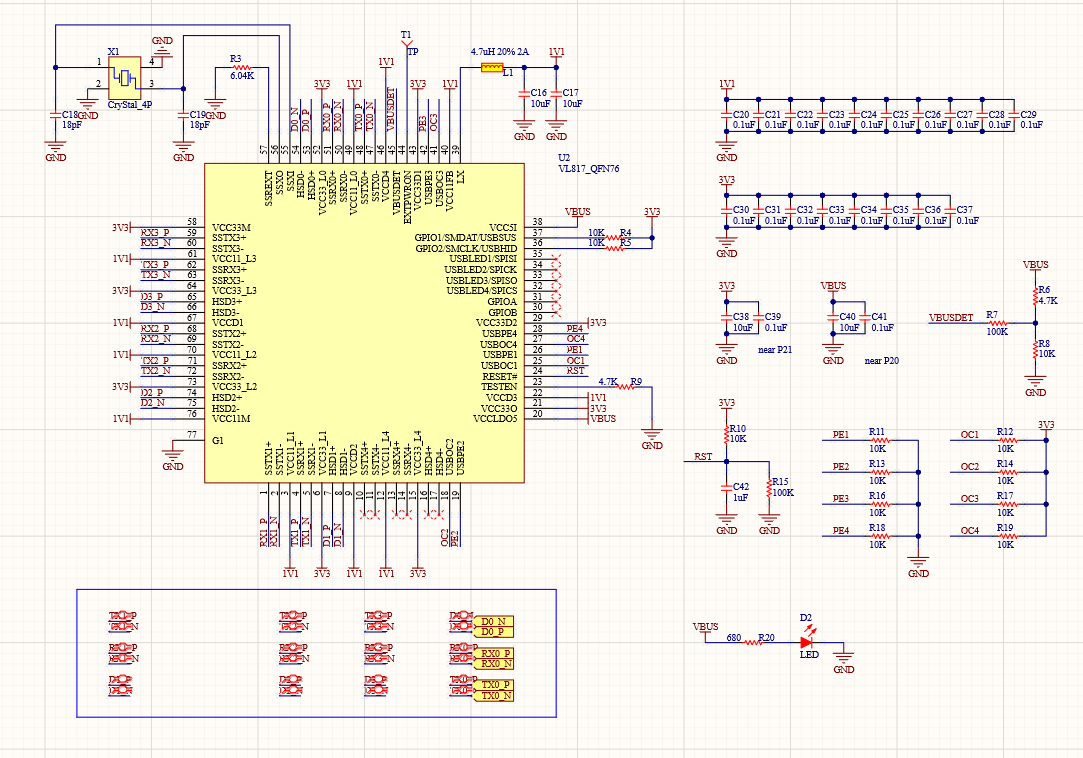
Task: Select the R9 4.7K resistor
Action: (x=631, y=387)
